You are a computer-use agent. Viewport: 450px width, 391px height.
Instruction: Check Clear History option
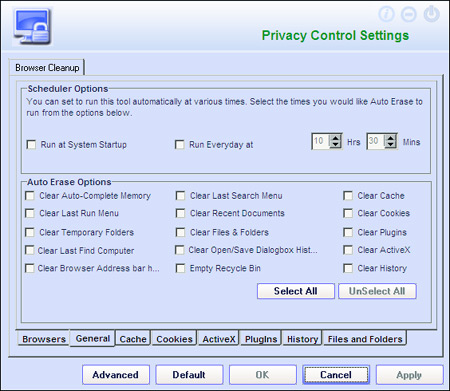(348, 268)
